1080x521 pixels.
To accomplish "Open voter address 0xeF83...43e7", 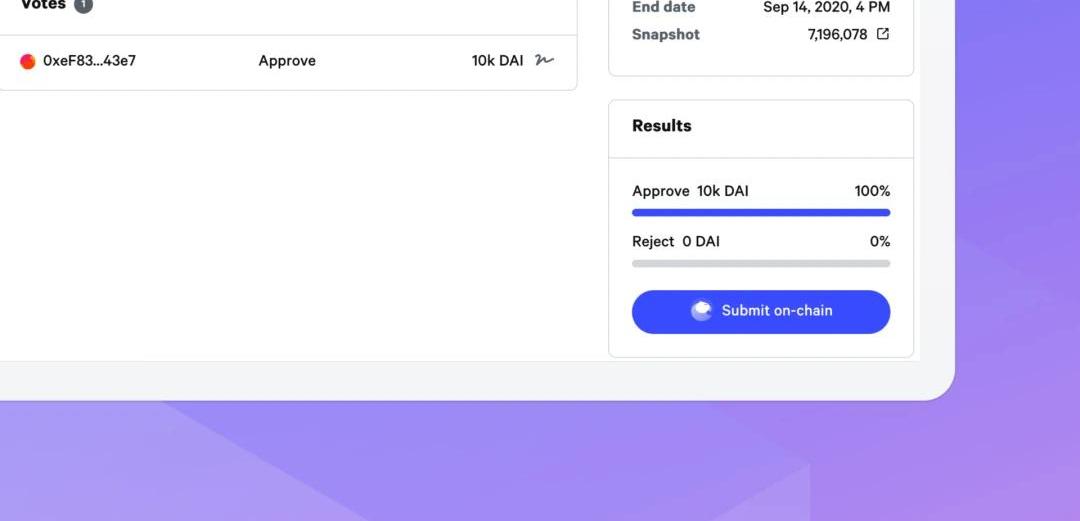I will click(x=90, y=61).
